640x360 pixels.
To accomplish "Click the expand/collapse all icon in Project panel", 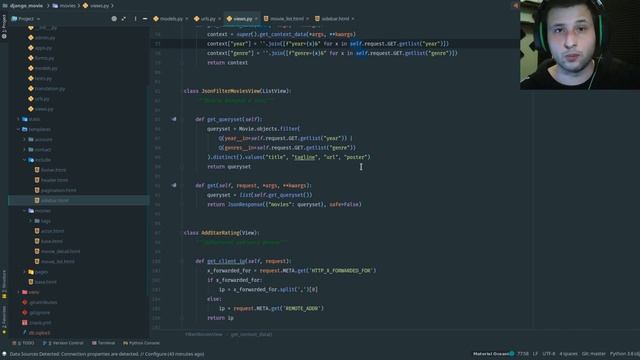I will pos(124,19).
